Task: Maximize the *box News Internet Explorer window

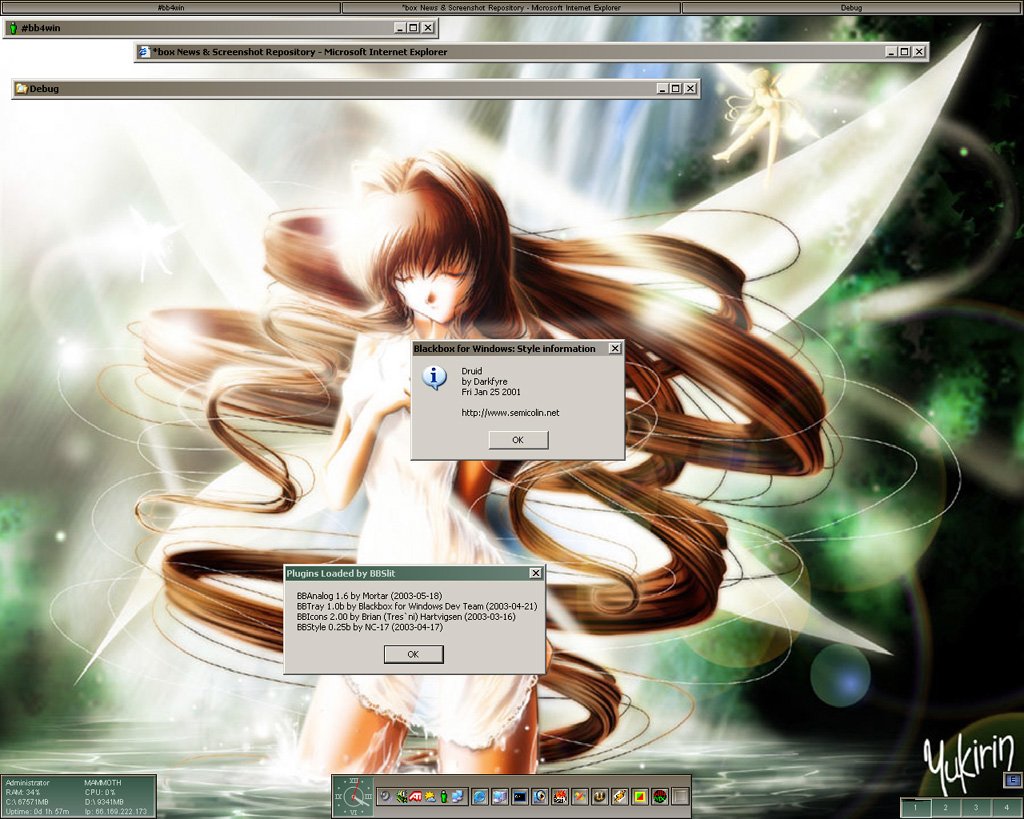Action: pyautogui.click(x=904, y=52)
